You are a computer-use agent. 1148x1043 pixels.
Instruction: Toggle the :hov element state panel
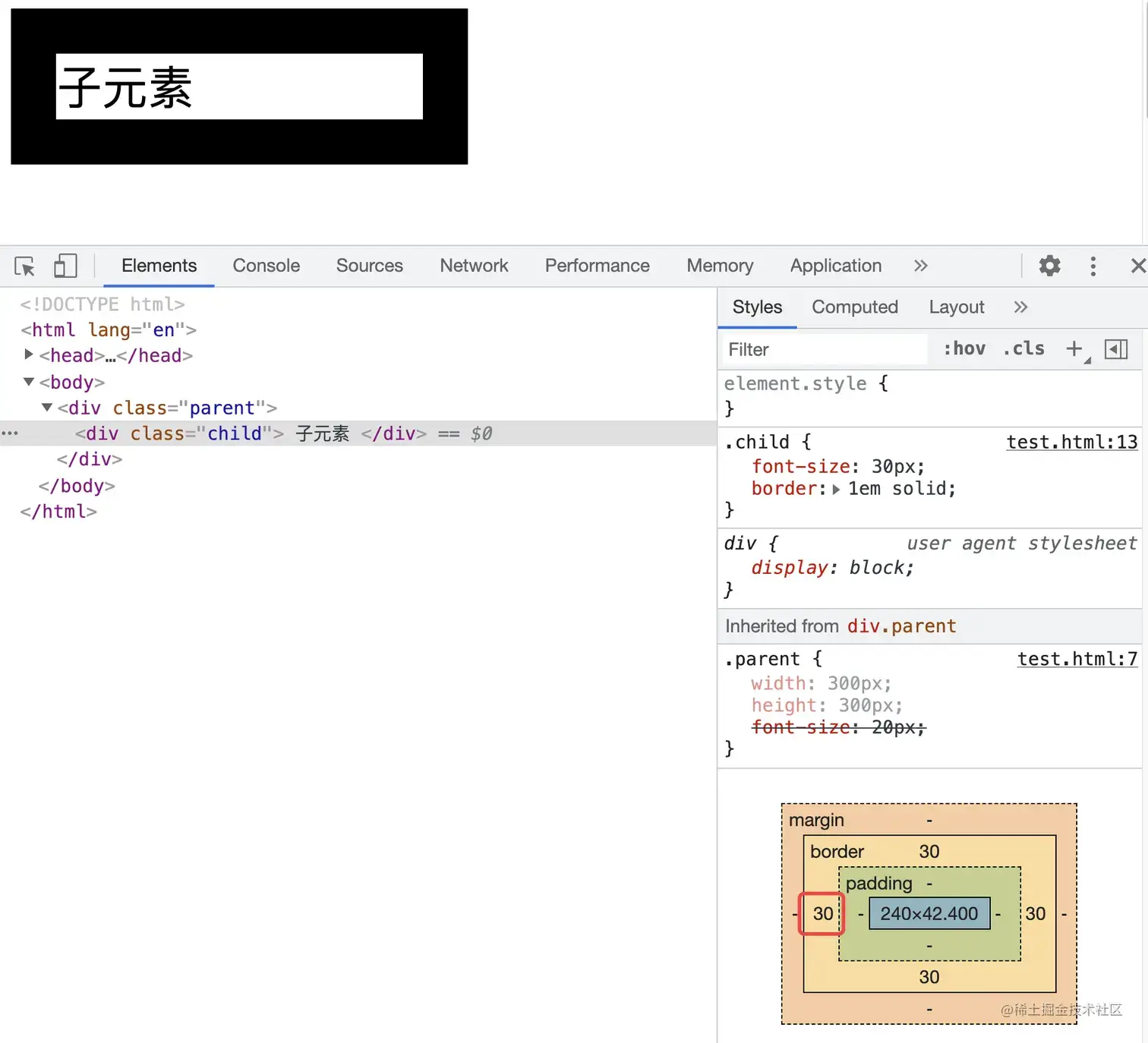click(x=964, y=348)
